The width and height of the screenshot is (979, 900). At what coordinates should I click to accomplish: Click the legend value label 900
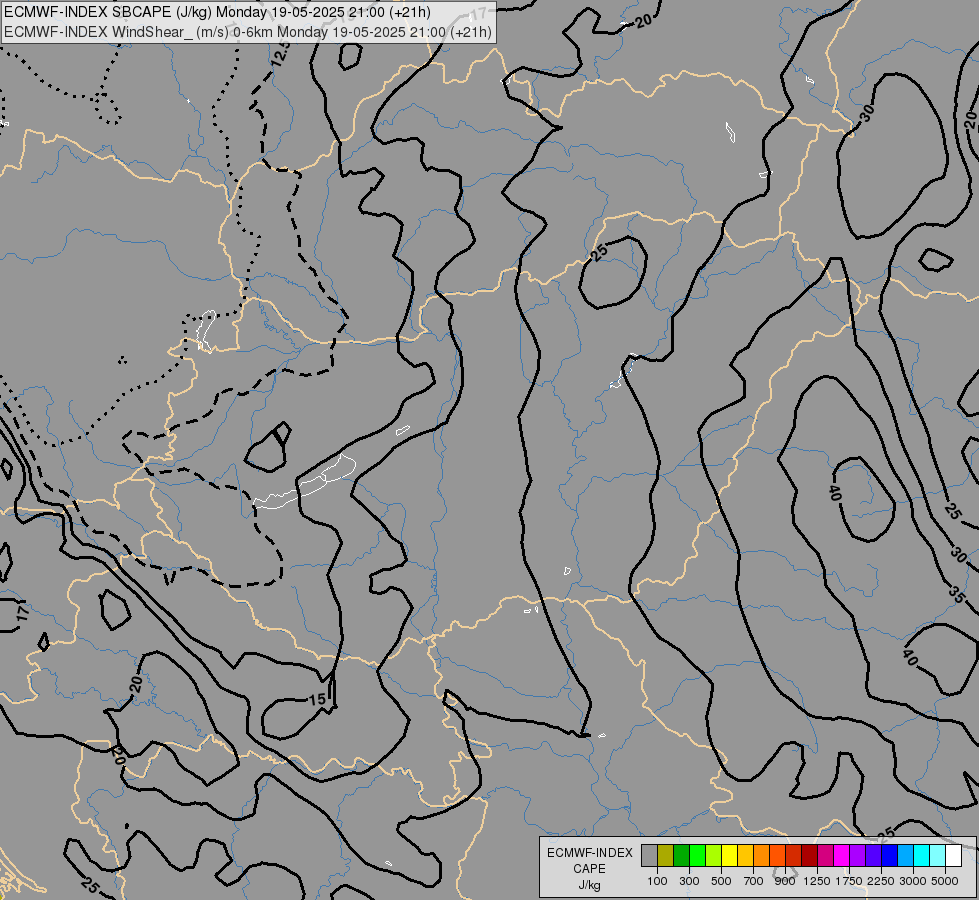click(785, 881)
